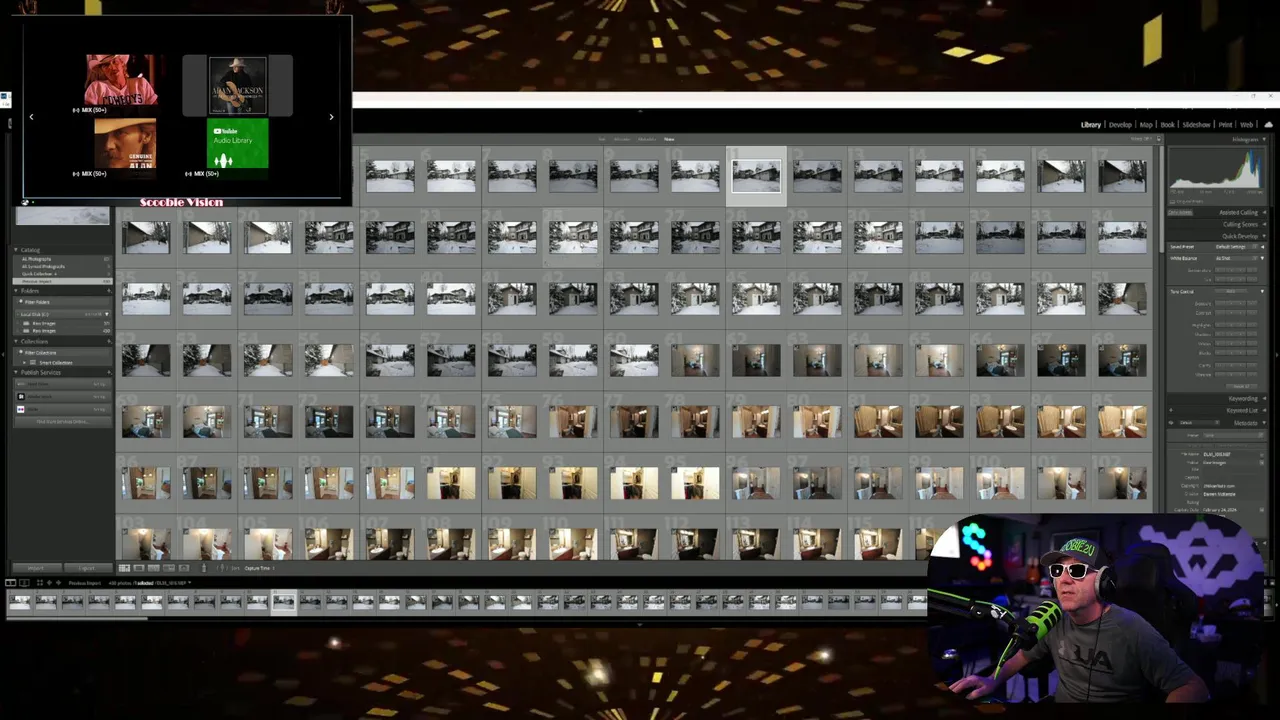The height and width of the screenshot is (720, 1280).
Task: Add keyword with Keyword List plus icon
Action: tap(1171, 410)
